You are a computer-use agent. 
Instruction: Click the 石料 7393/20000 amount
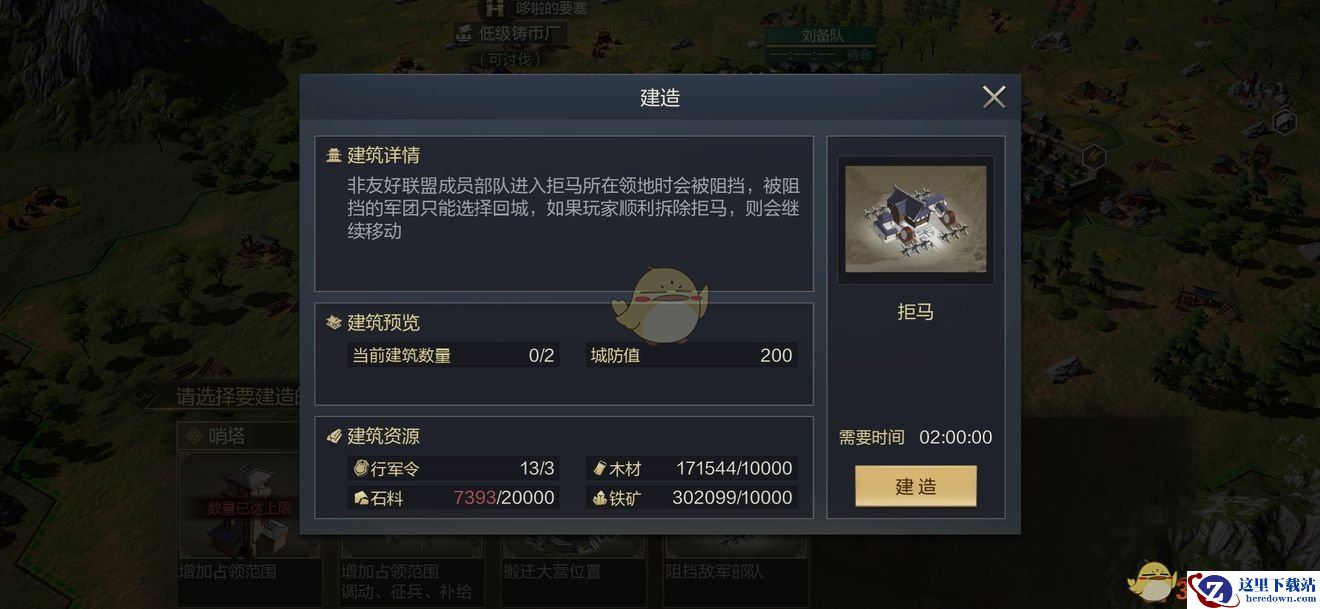click(x=504, y=497)
